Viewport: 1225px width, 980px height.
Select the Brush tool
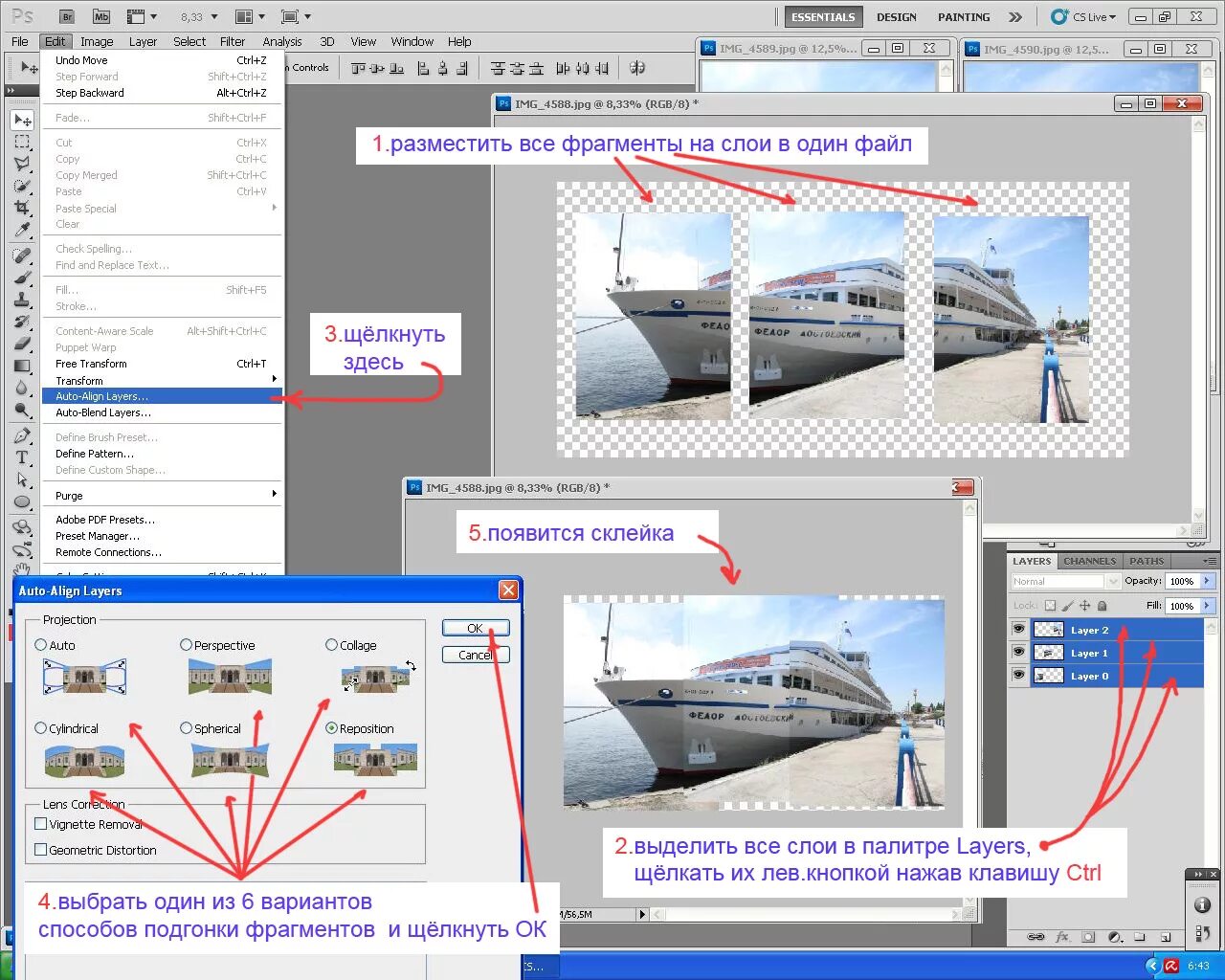[22, 278]
